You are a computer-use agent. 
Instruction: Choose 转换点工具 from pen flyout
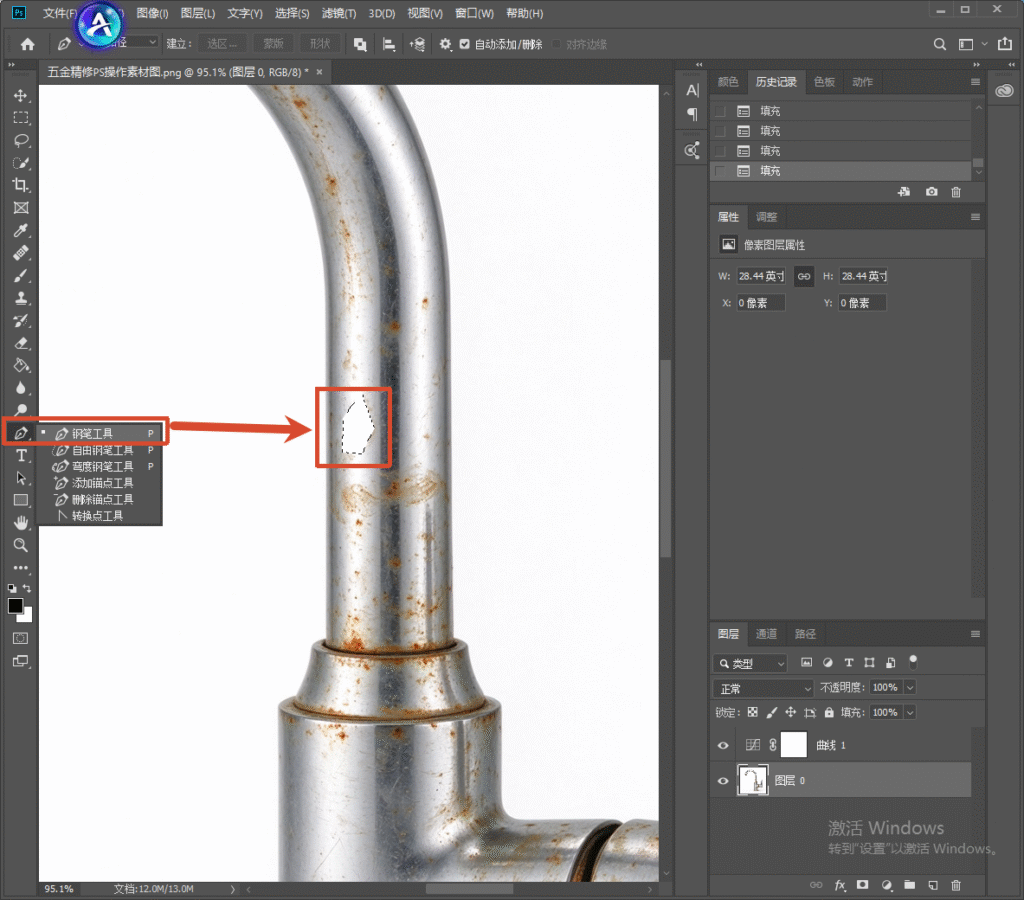[97, 516]
